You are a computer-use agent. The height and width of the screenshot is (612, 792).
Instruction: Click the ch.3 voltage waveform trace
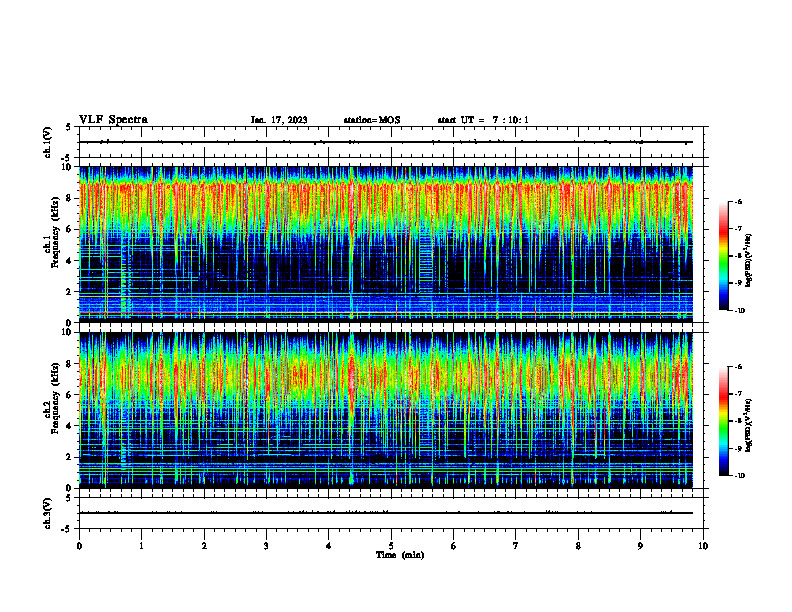[386, 513]
